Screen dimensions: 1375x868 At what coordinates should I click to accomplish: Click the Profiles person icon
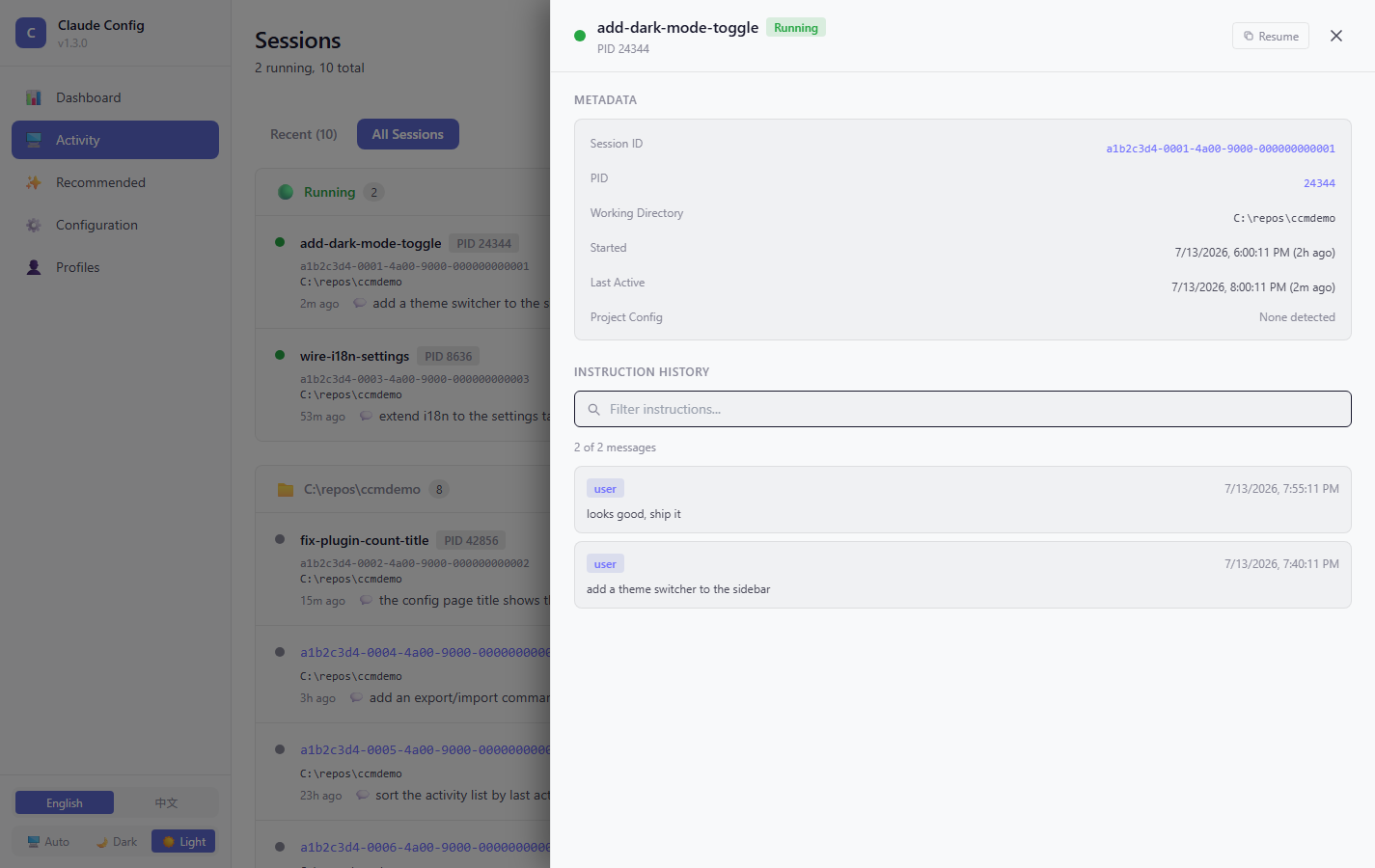pos(34,267)
